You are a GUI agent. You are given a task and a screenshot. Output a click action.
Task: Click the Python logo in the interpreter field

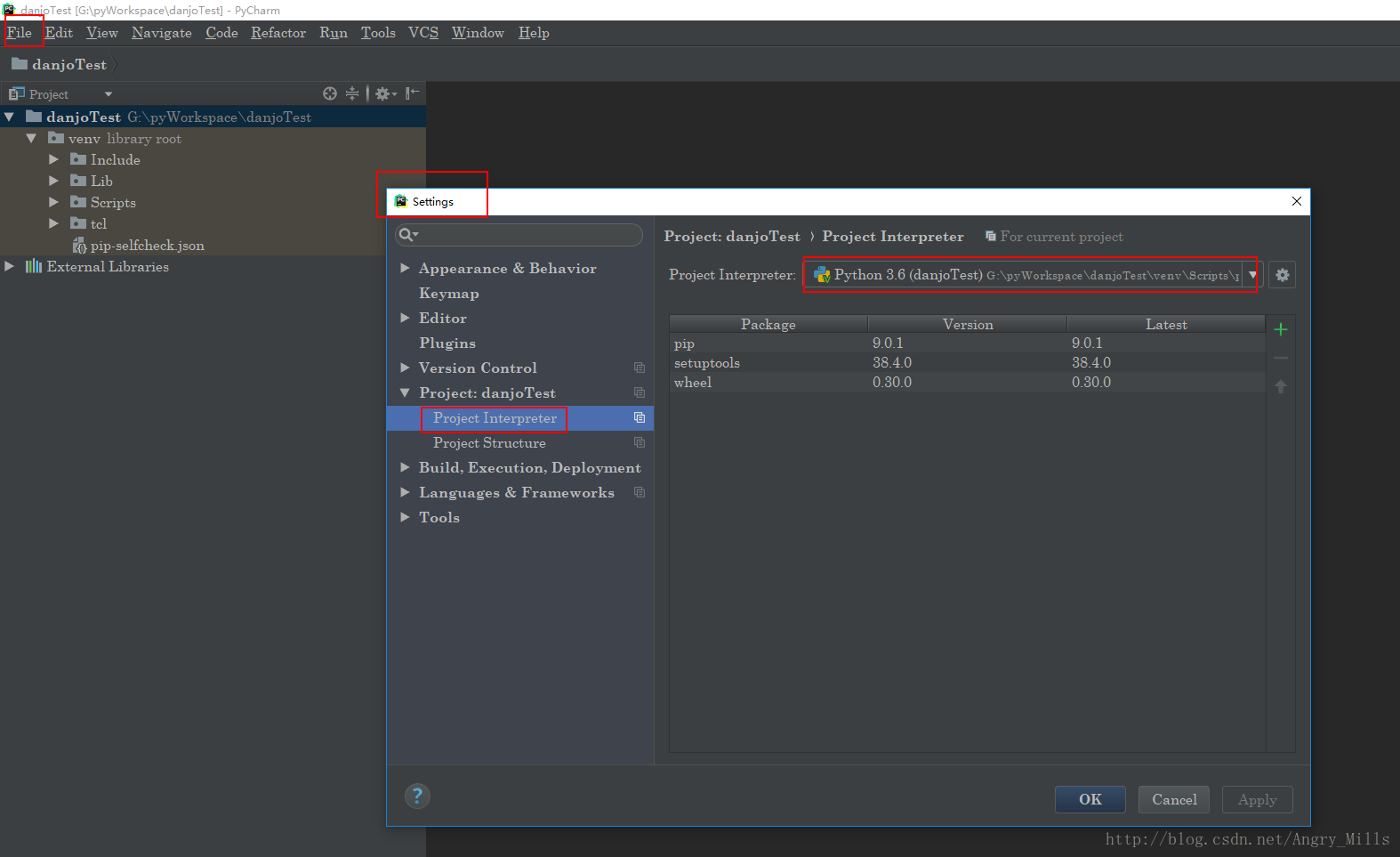point(822,275)
